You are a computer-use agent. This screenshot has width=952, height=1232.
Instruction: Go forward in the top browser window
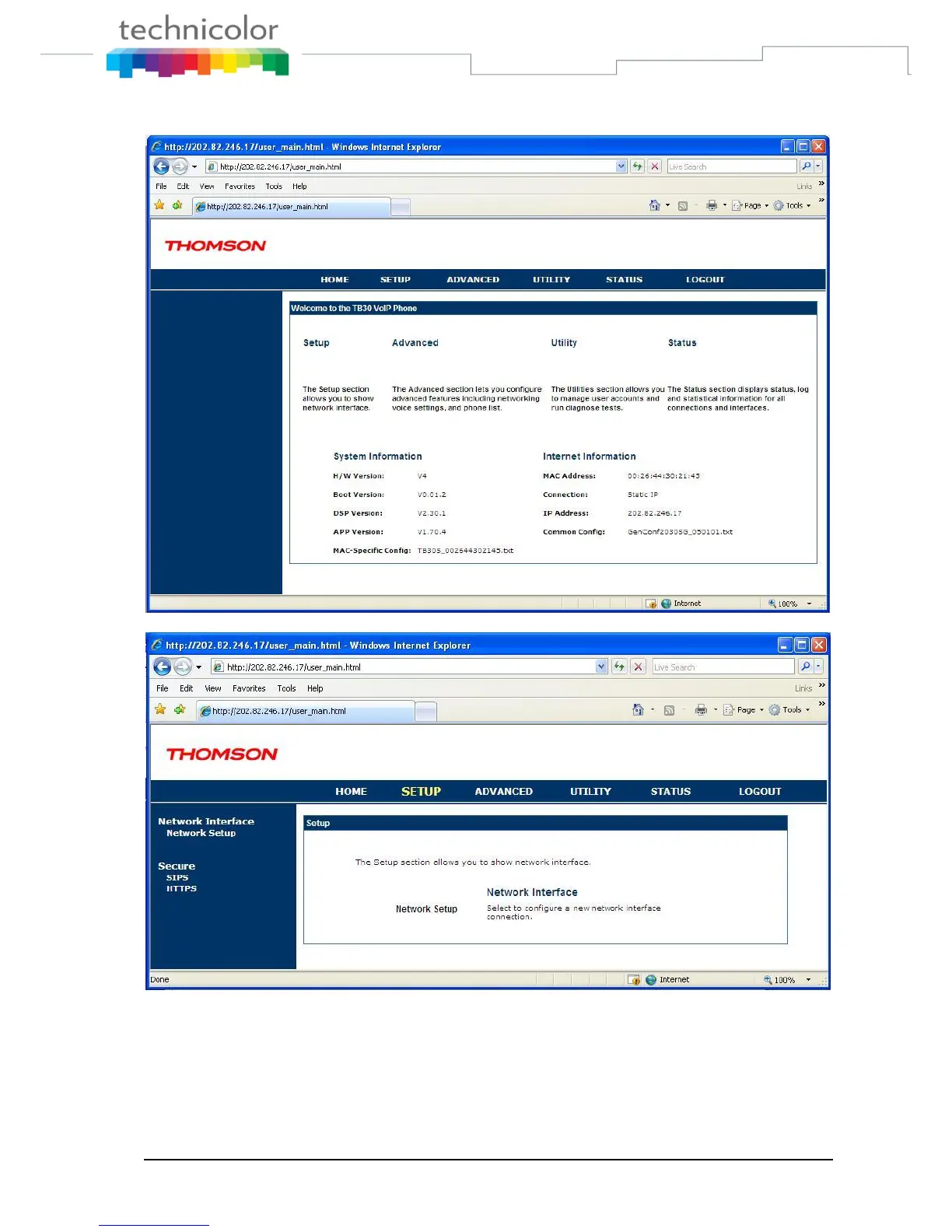click(180, 166)
